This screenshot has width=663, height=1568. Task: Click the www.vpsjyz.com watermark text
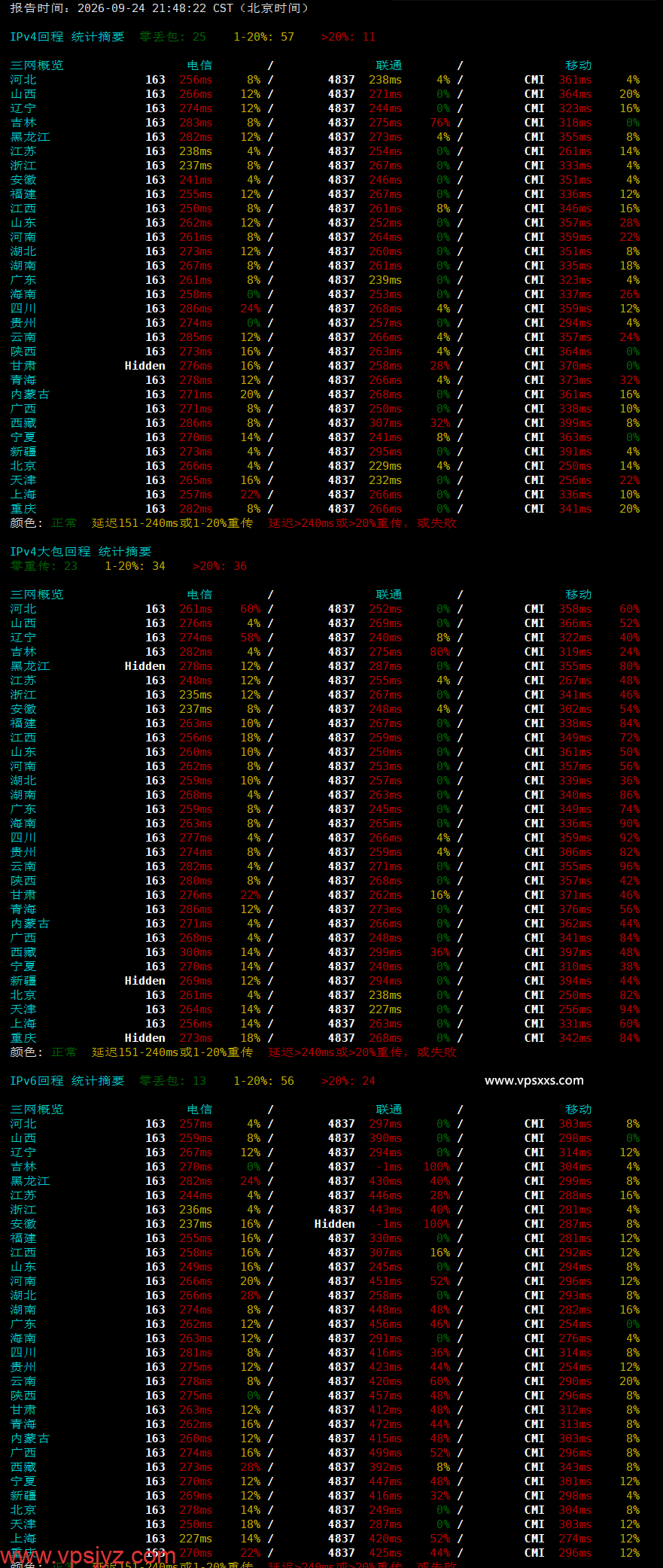(x=88, y=1555)
